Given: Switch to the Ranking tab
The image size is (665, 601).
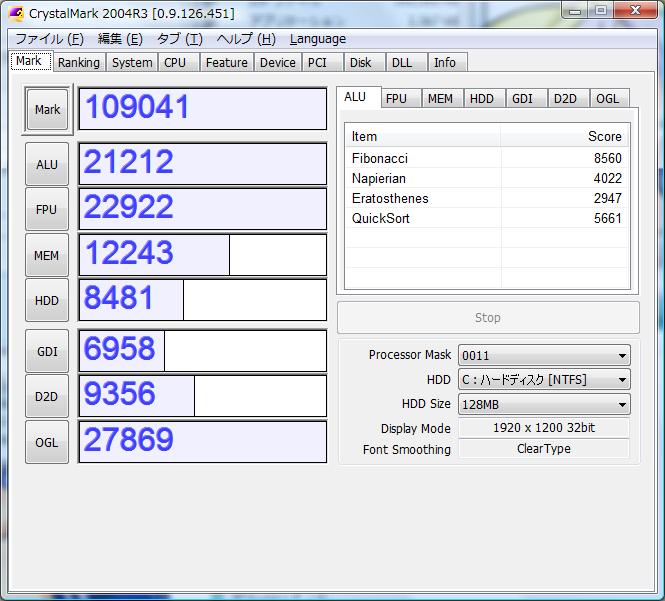Looking at the screenshot, I should [x=79, y=63].
